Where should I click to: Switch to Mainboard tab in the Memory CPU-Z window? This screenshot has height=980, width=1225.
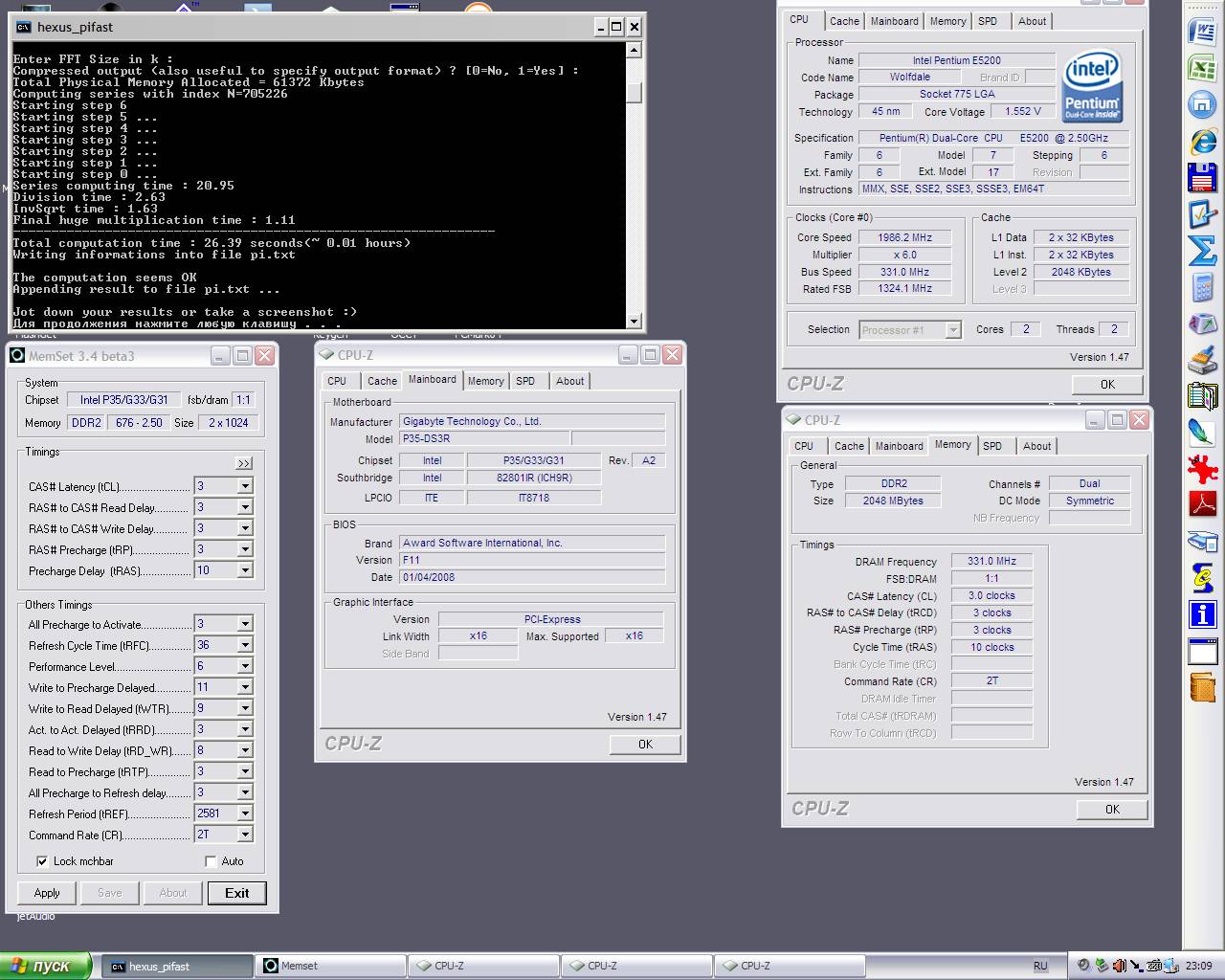(900, 446)
